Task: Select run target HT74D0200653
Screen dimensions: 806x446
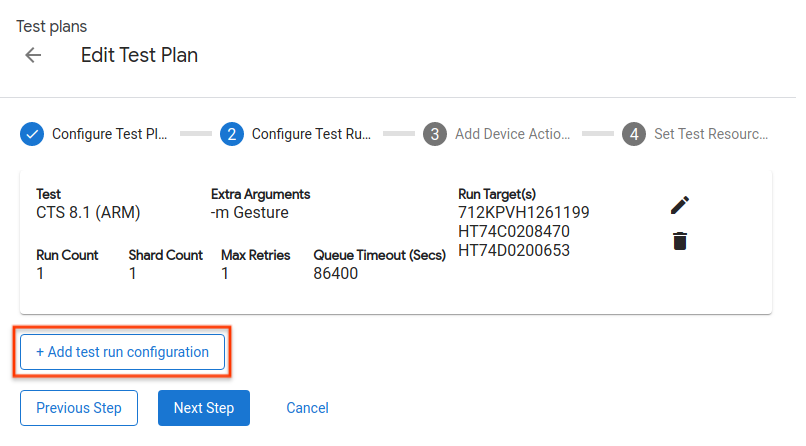Action: 514,250
